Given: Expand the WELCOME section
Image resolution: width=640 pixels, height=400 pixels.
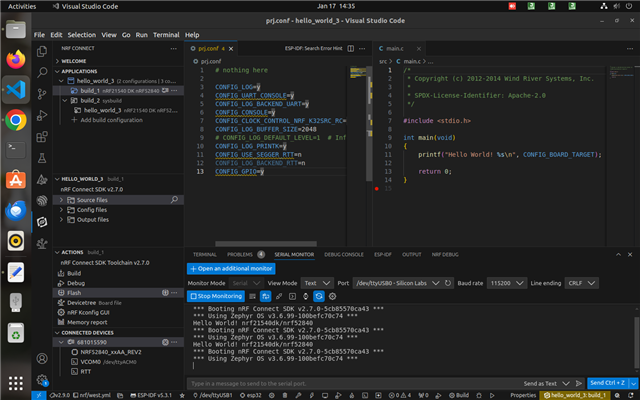Looking at the screenshot, I should [x=118, y=61].
